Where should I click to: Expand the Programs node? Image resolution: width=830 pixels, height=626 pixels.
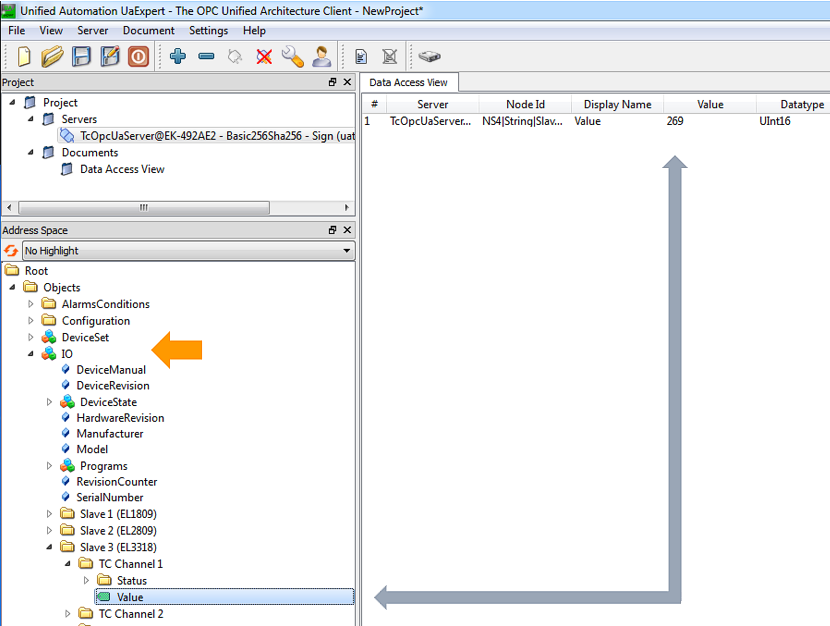[49, 466]
